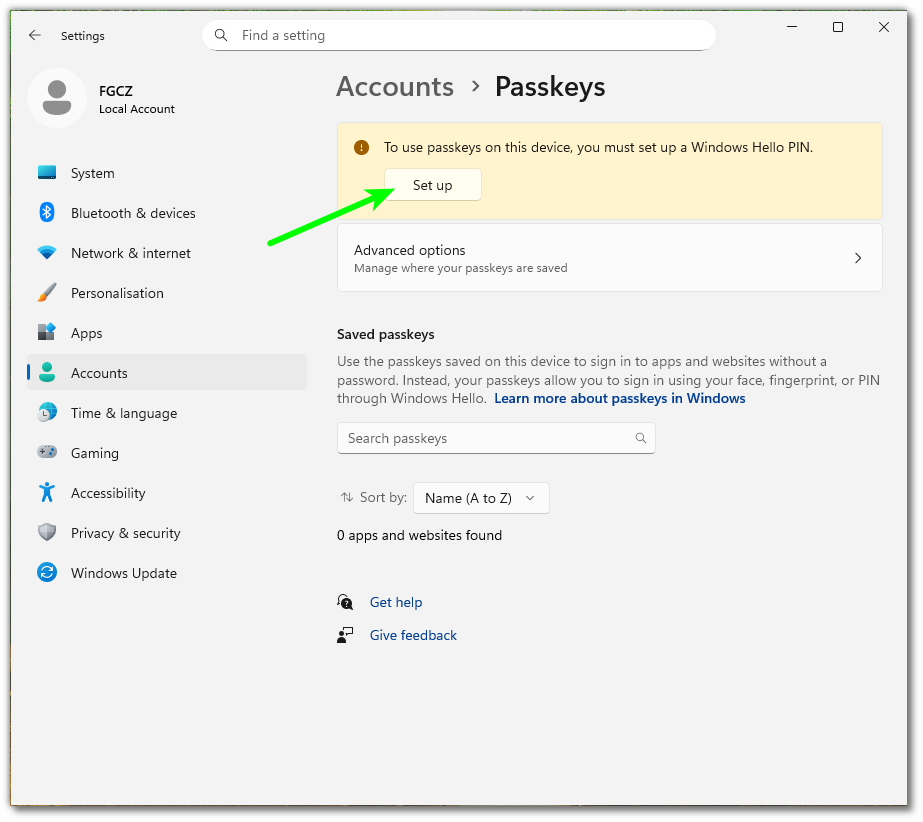Open Bluetooth & devices settings
The height and width of the screenshot is (822, 923).
pos(167,213)
